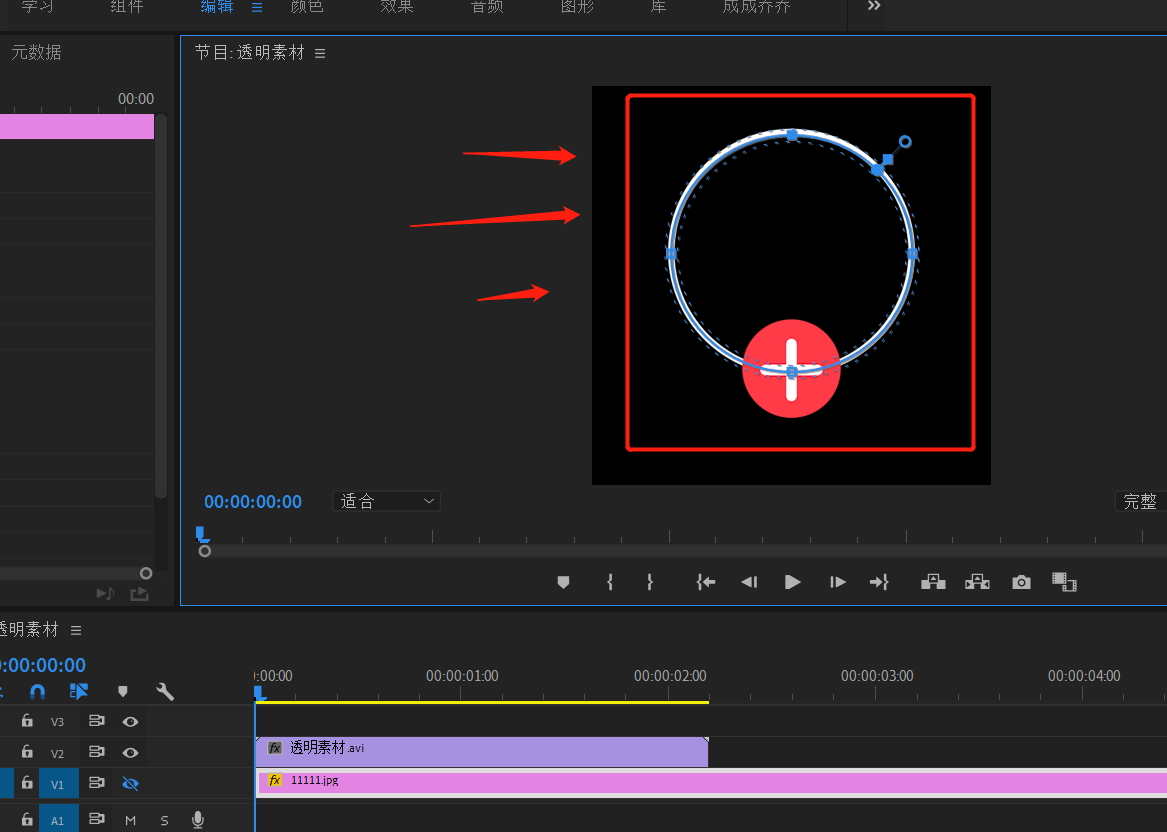Viewport: 1167px width, 832px height.
Task: Click the timeline playhead timecode field
Action: (x=43, y=665)
